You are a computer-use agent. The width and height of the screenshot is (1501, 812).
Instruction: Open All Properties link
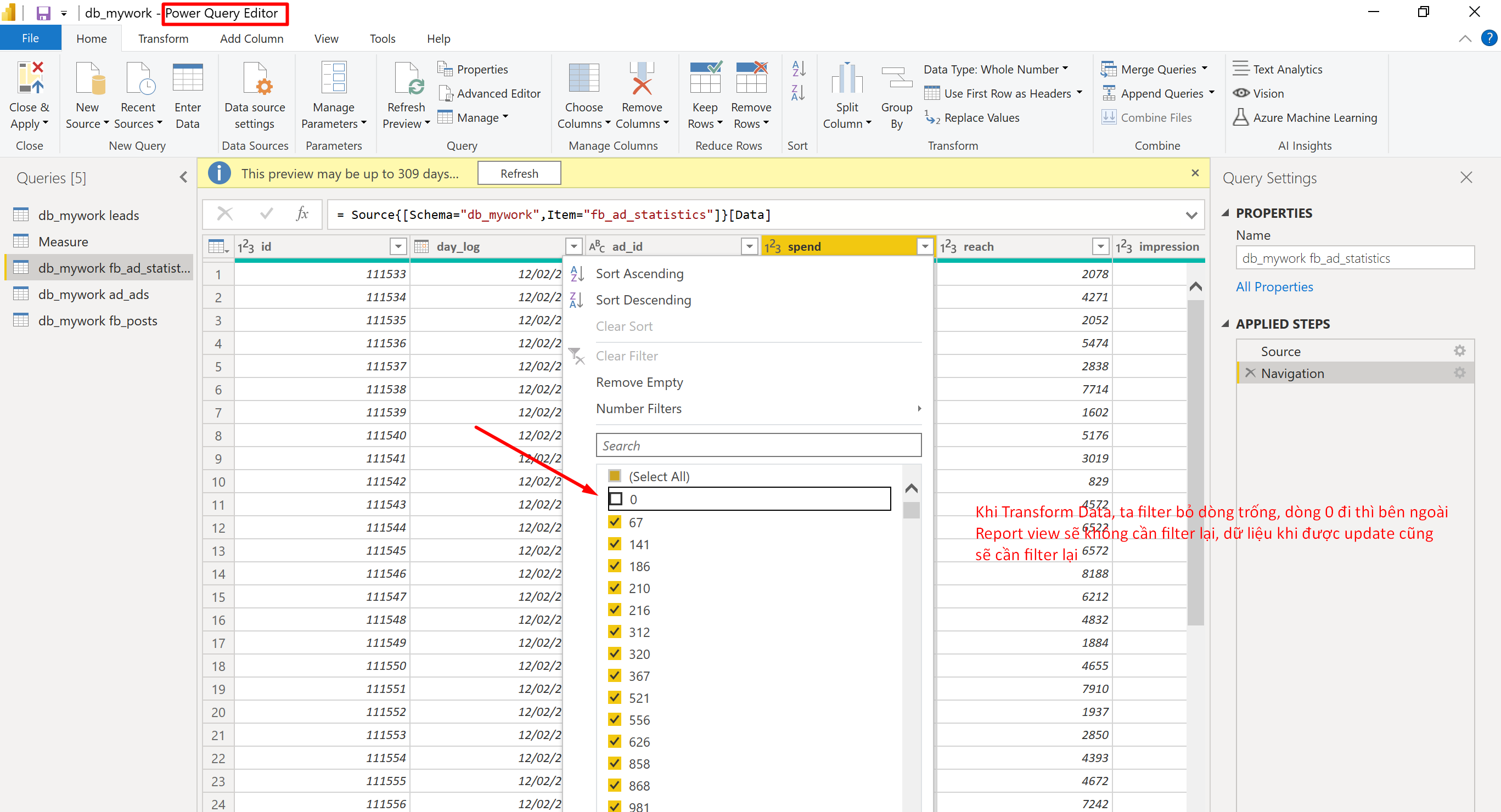tap(1274, 286)
